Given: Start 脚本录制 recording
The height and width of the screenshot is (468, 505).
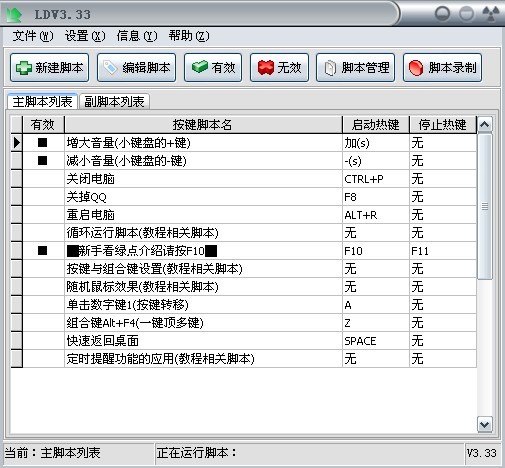Looking at the screenshot, I should [442, 68].
